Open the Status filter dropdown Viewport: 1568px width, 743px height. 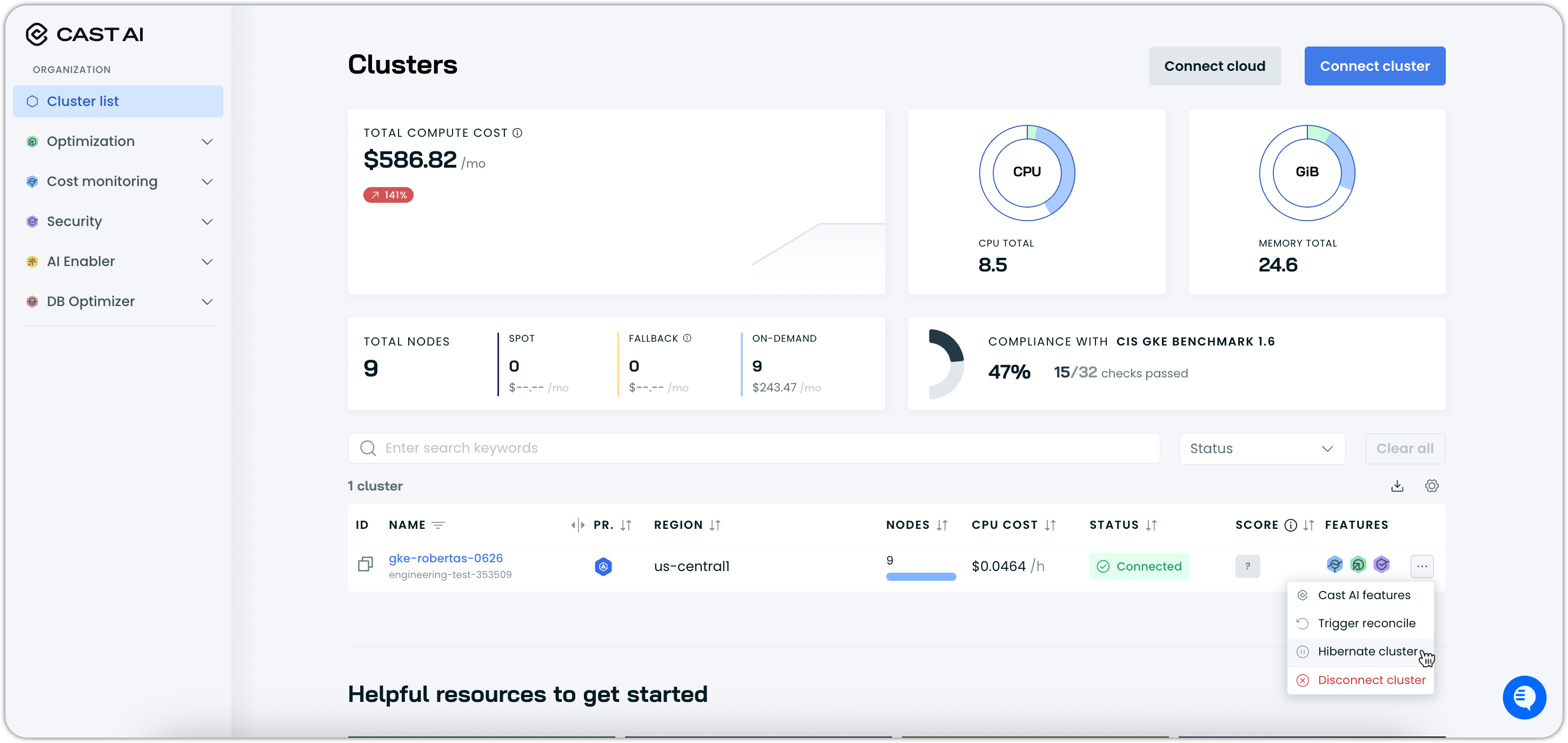(x=1262, y=449)
